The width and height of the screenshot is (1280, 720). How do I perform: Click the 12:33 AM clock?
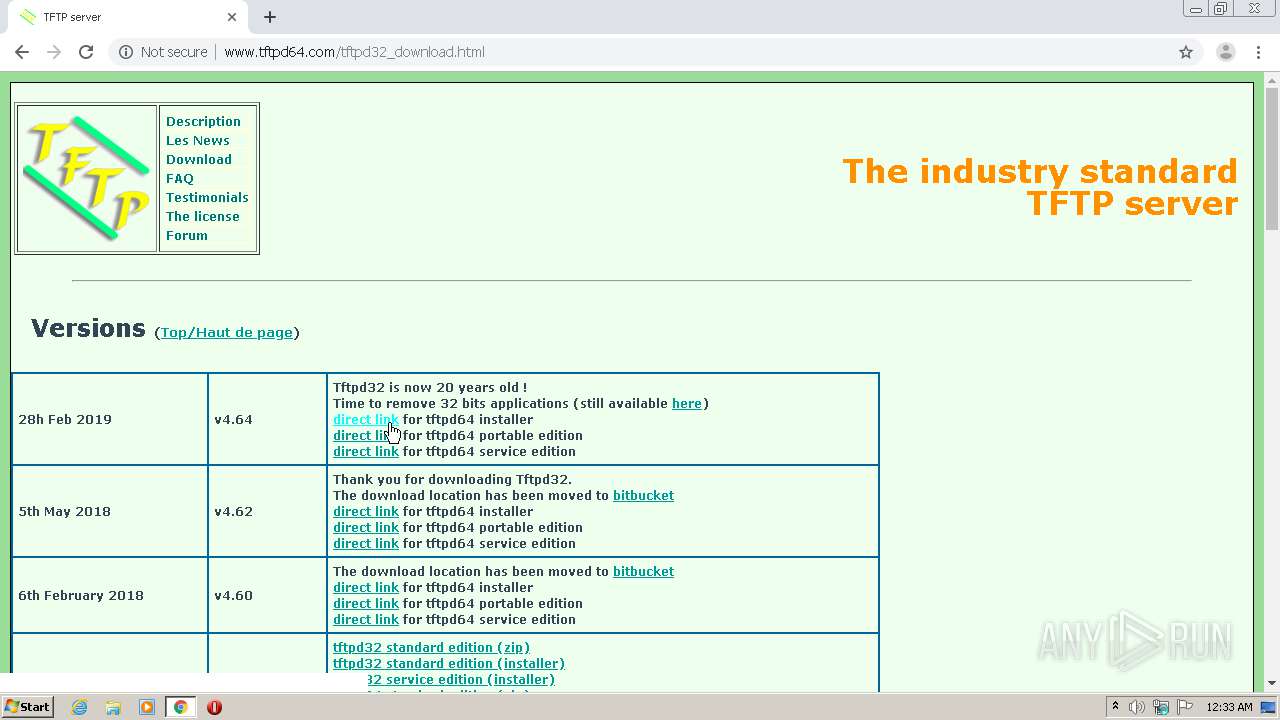tap(1229, 707)
